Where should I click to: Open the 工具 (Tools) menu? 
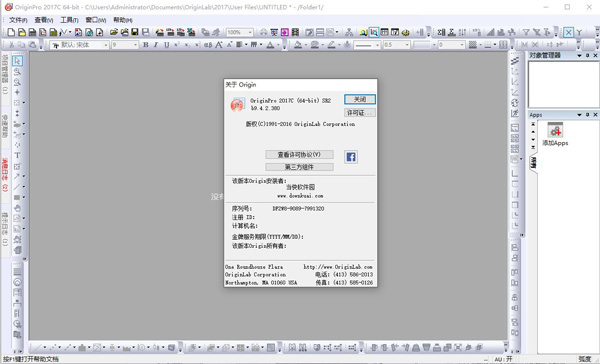pyautogui.click(x=69, y=20)
